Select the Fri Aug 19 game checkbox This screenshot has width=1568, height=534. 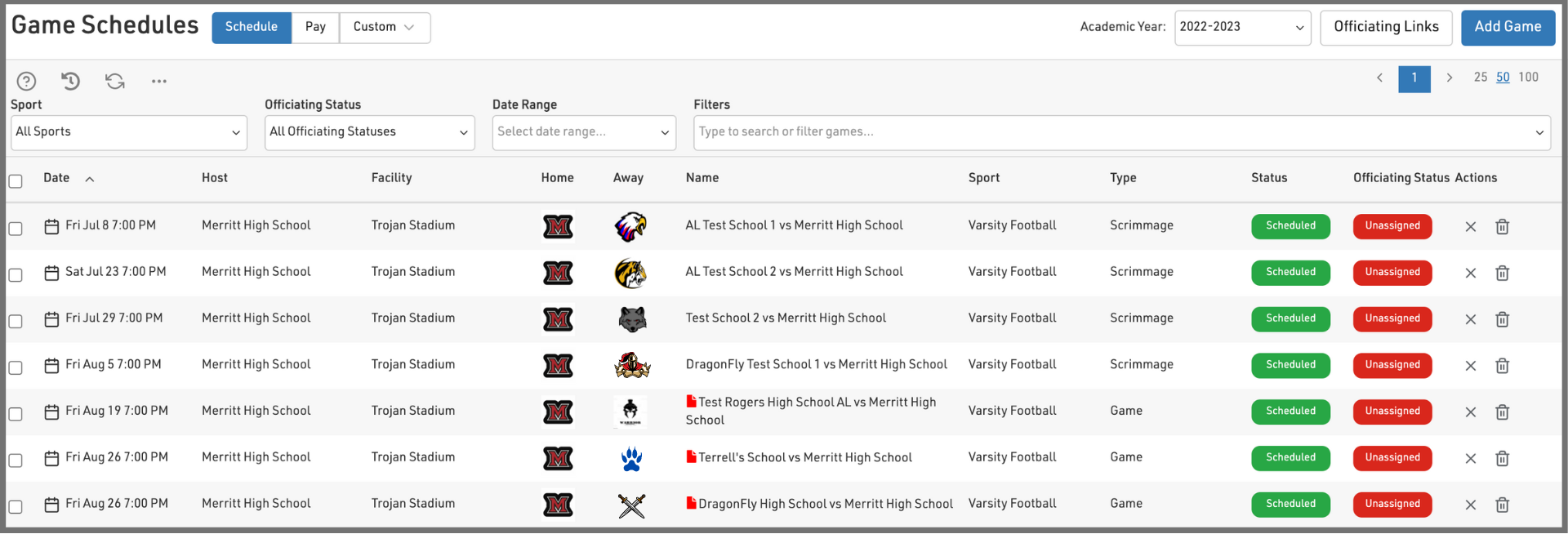pyautogui.click(x=16, y=414)
